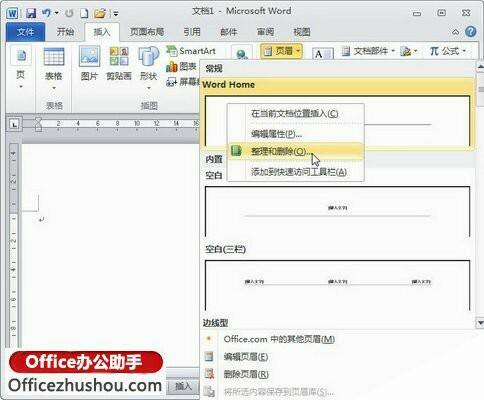Click the hyperlink globe icon in ribbon
This screenshot has height=400, width=484.
tap(241, 54)
